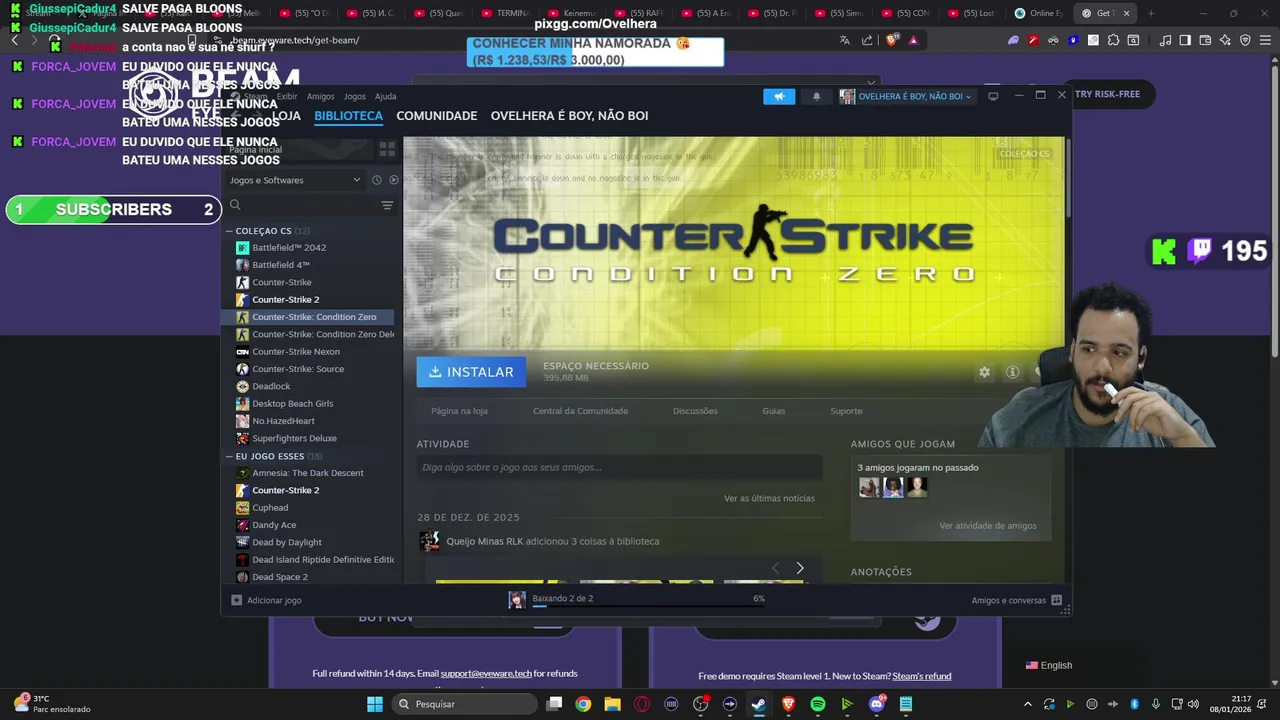Click 'Ver as últimas notícias' link
1280x720 pixels.
click(769, 498)
